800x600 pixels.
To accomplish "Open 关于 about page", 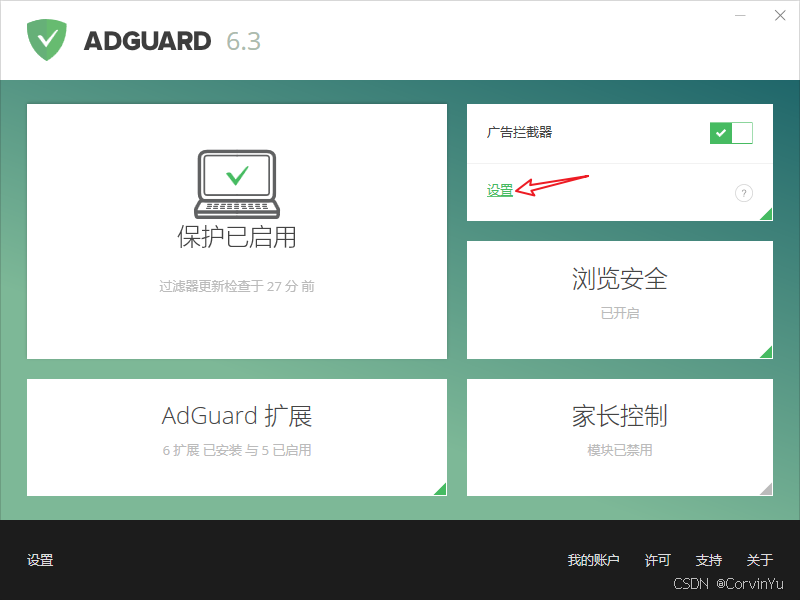I will point(760,560).
